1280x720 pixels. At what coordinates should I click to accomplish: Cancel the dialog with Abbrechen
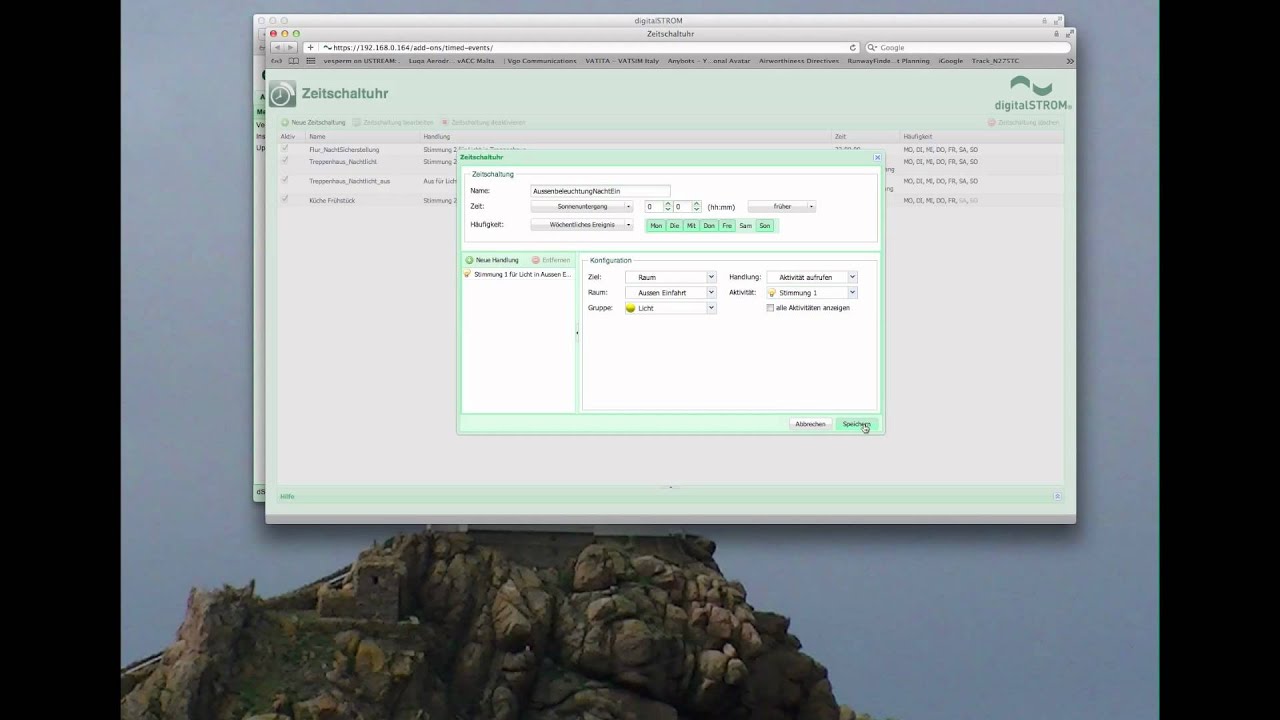[x=810, y=424]
